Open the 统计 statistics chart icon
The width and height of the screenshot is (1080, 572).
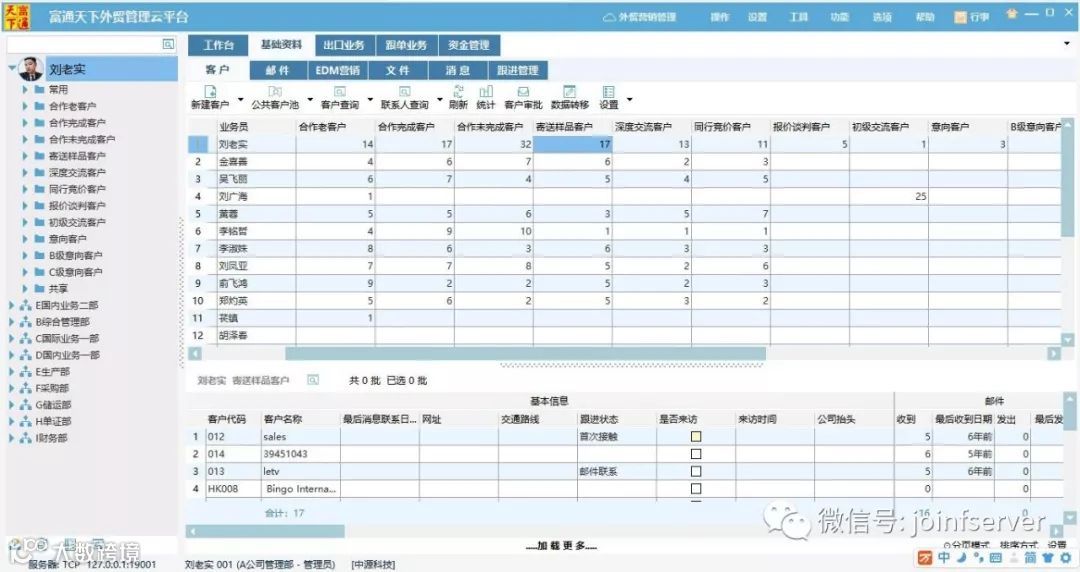click(486, 91)
